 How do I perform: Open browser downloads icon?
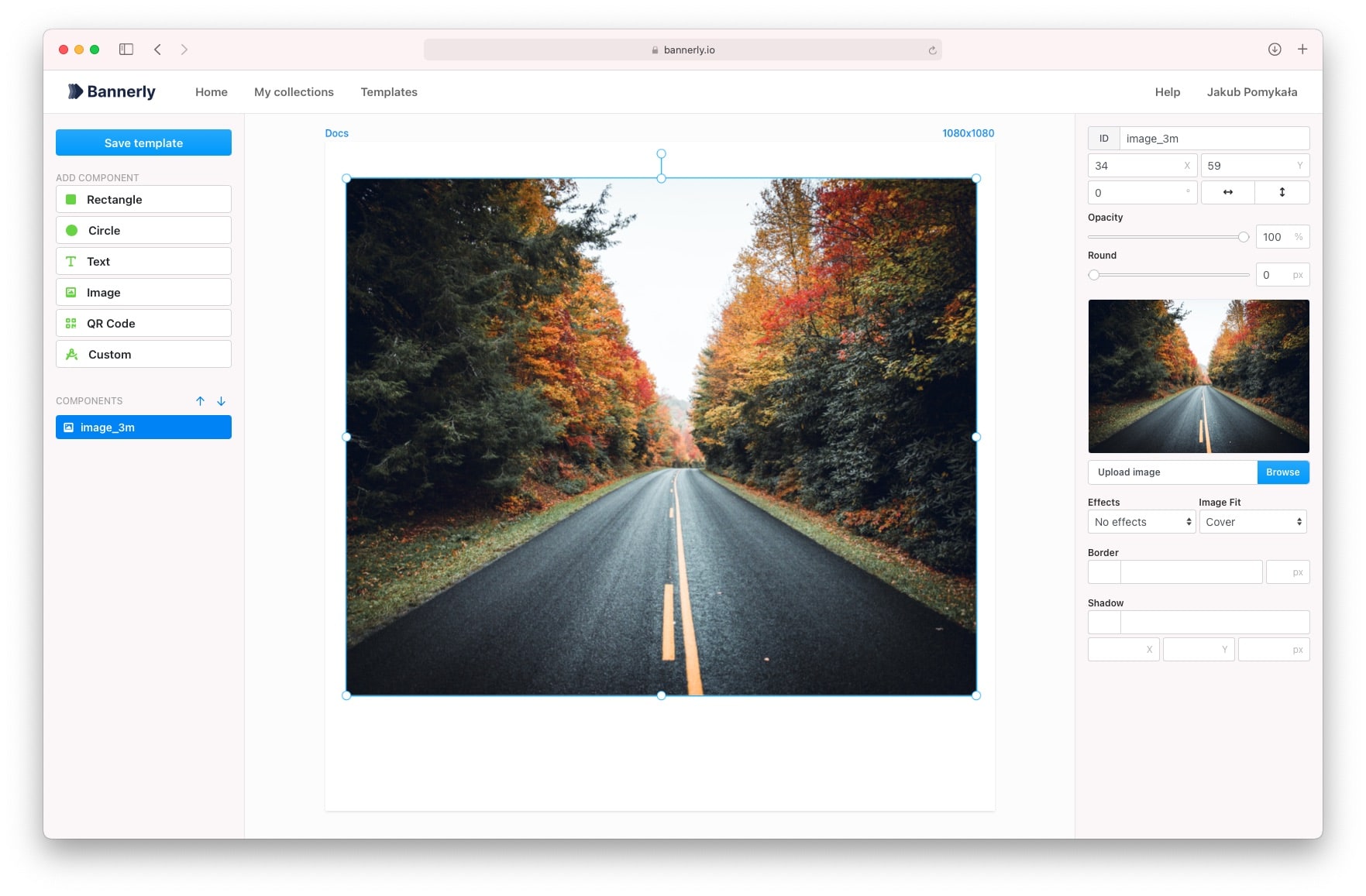(1275, 50)
